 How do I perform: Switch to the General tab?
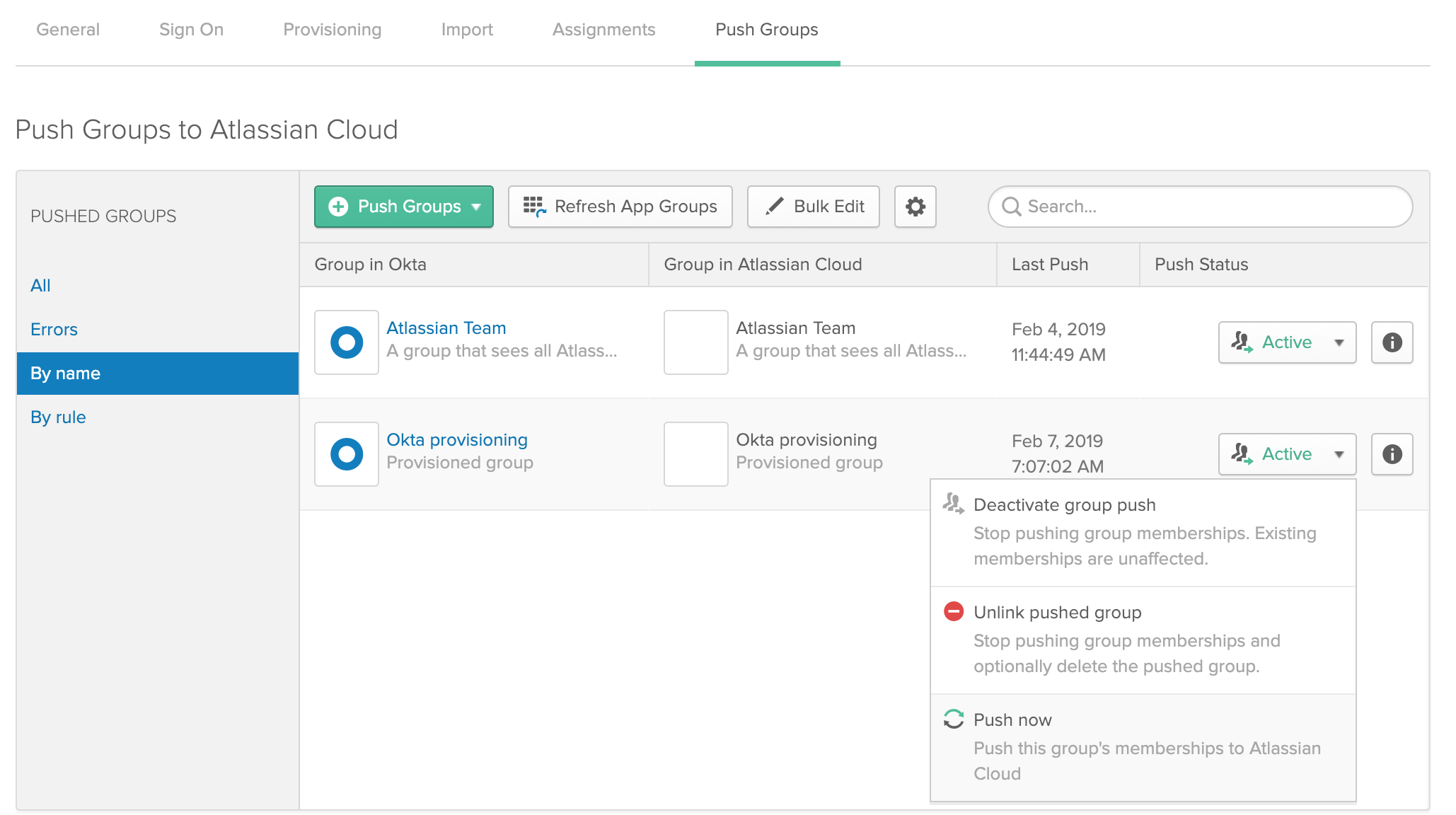point(68,30)
